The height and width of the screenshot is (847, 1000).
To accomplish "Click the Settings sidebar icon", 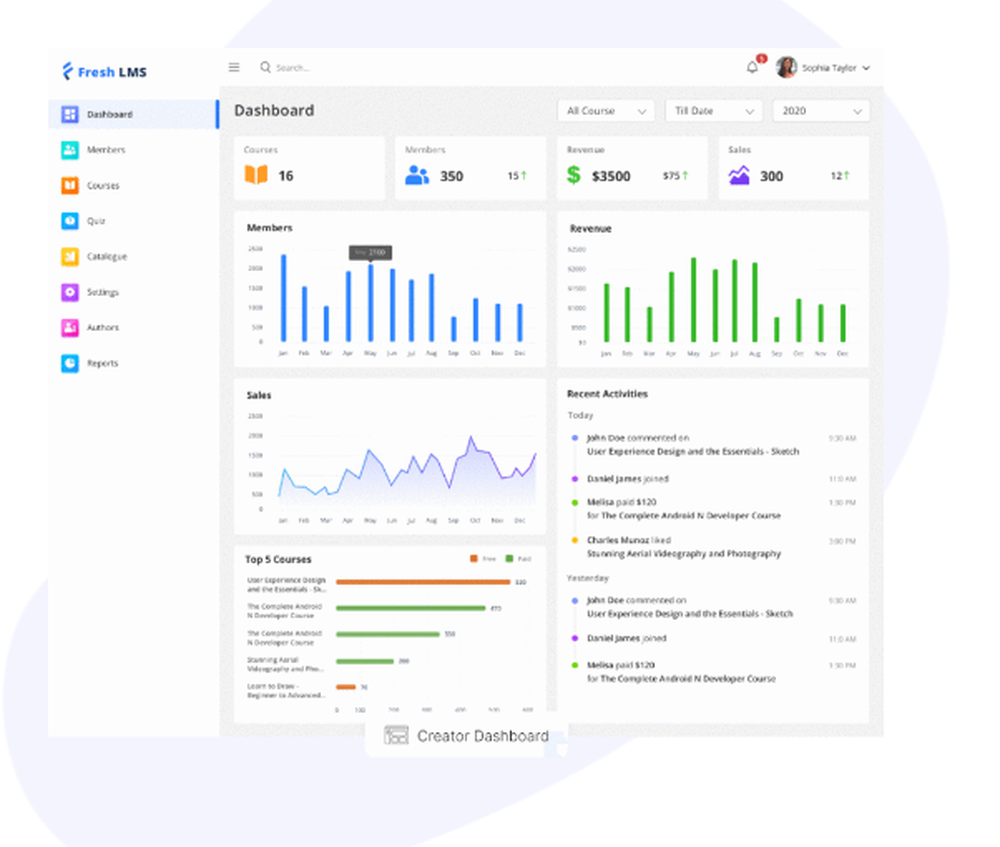I will pos(70,292).
